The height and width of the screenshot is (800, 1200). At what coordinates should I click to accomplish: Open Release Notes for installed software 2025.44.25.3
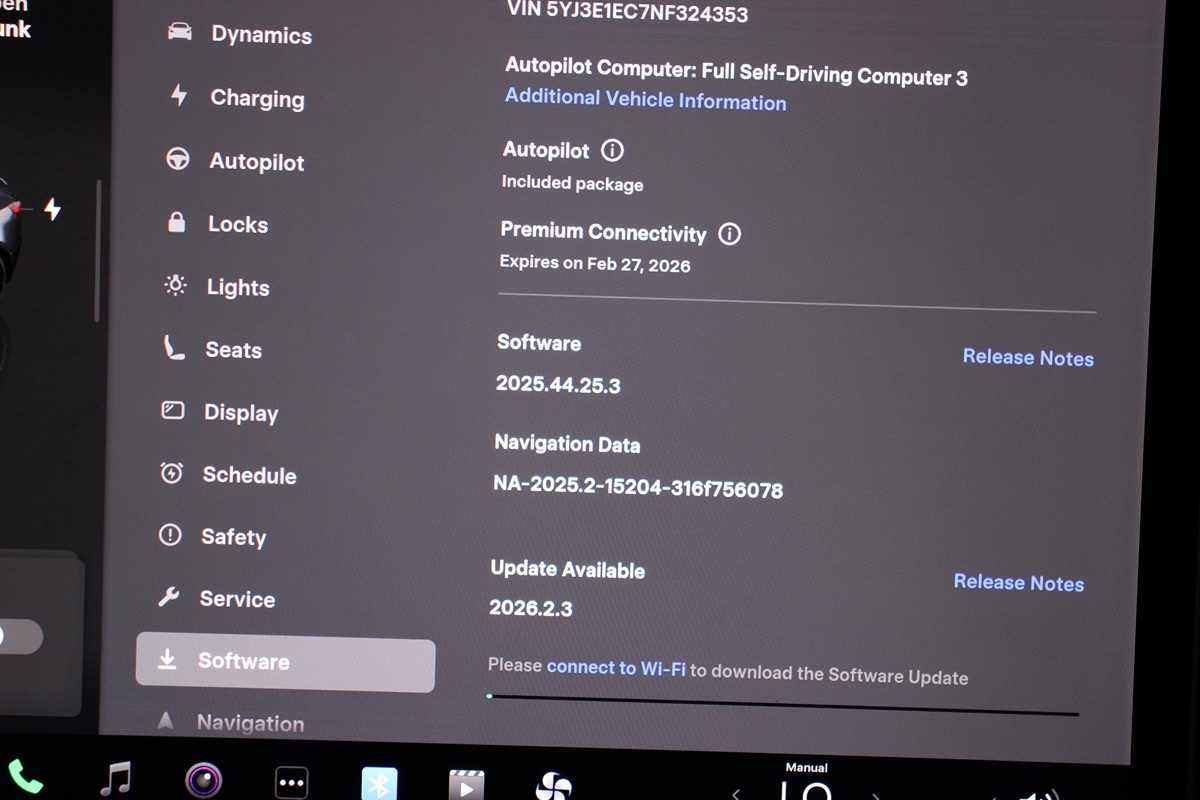[x=1027, y=358]
